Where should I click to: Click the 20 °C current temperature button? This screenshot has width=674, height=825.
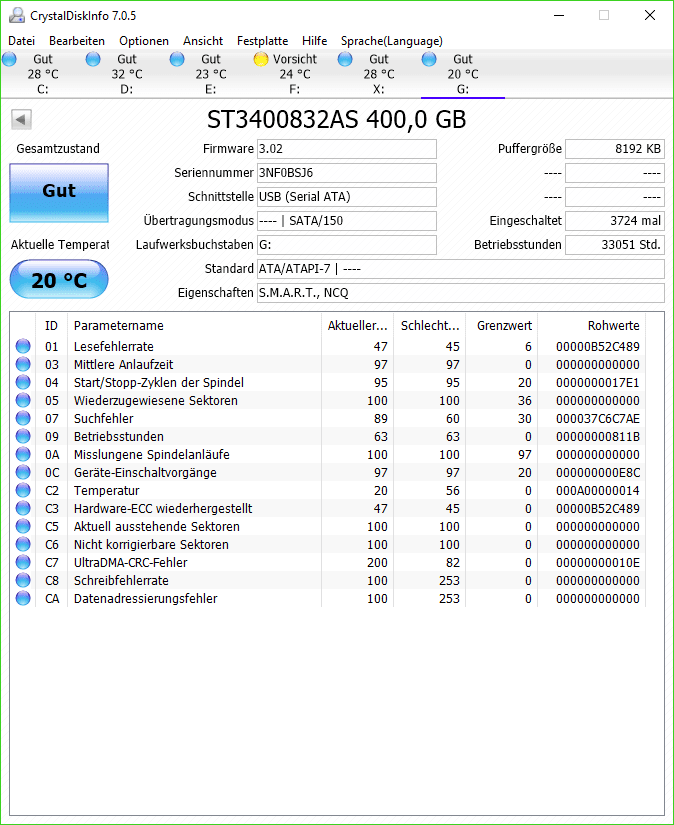tap(59, 279)
